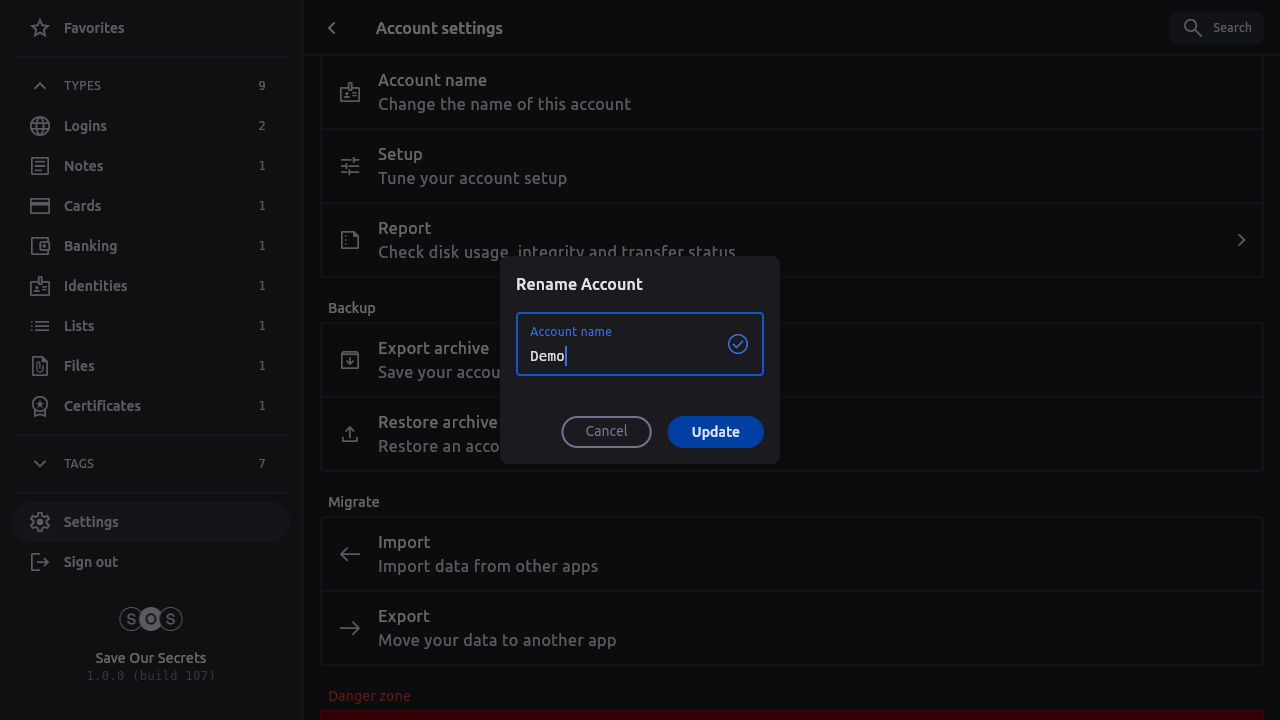The height and width of the screenshot is (720, 1280).
Task: Click the Search box
Action: [x=1217, y=28]
